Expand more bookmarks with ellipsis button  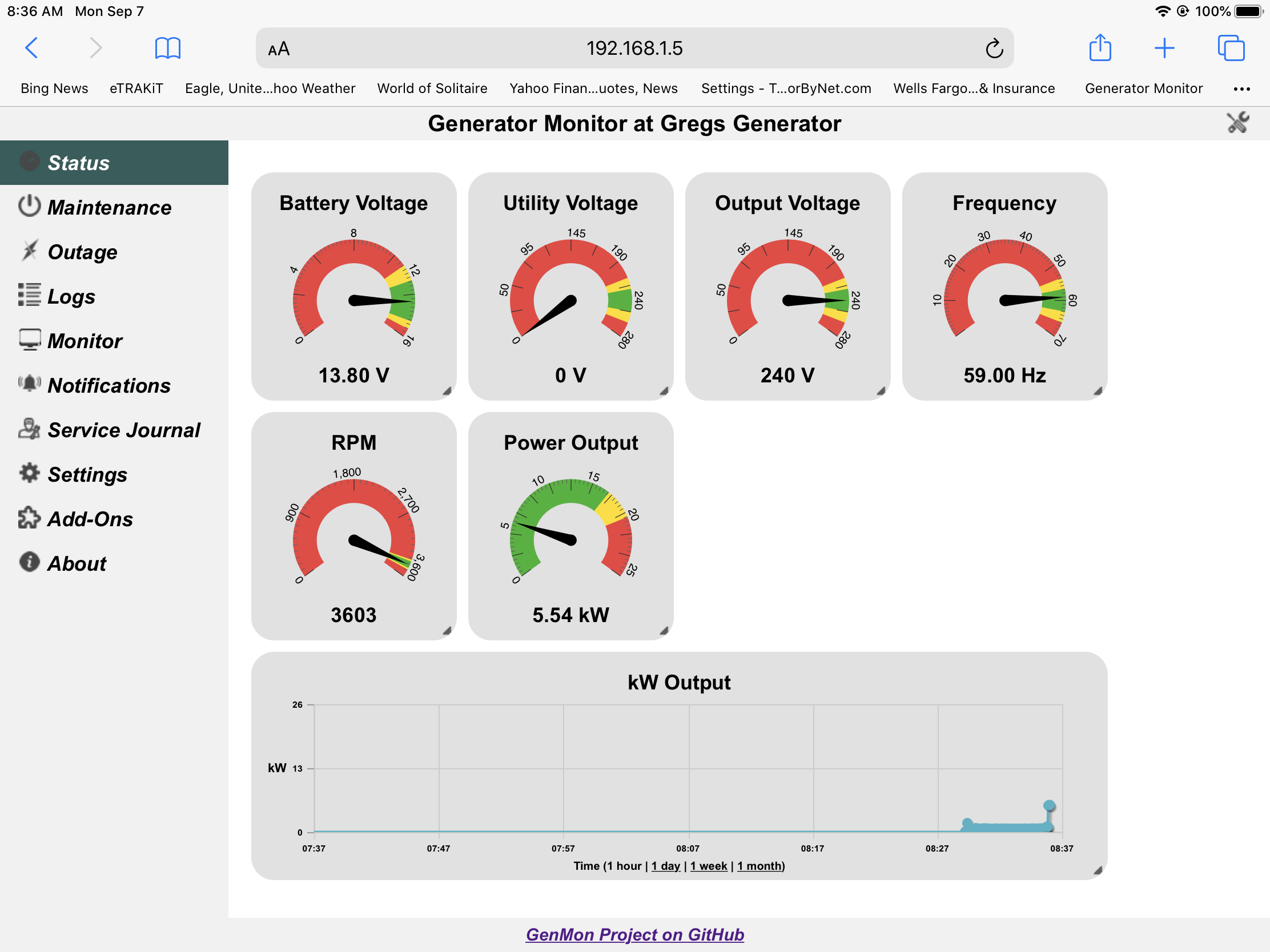click(x=1241, y=89)
